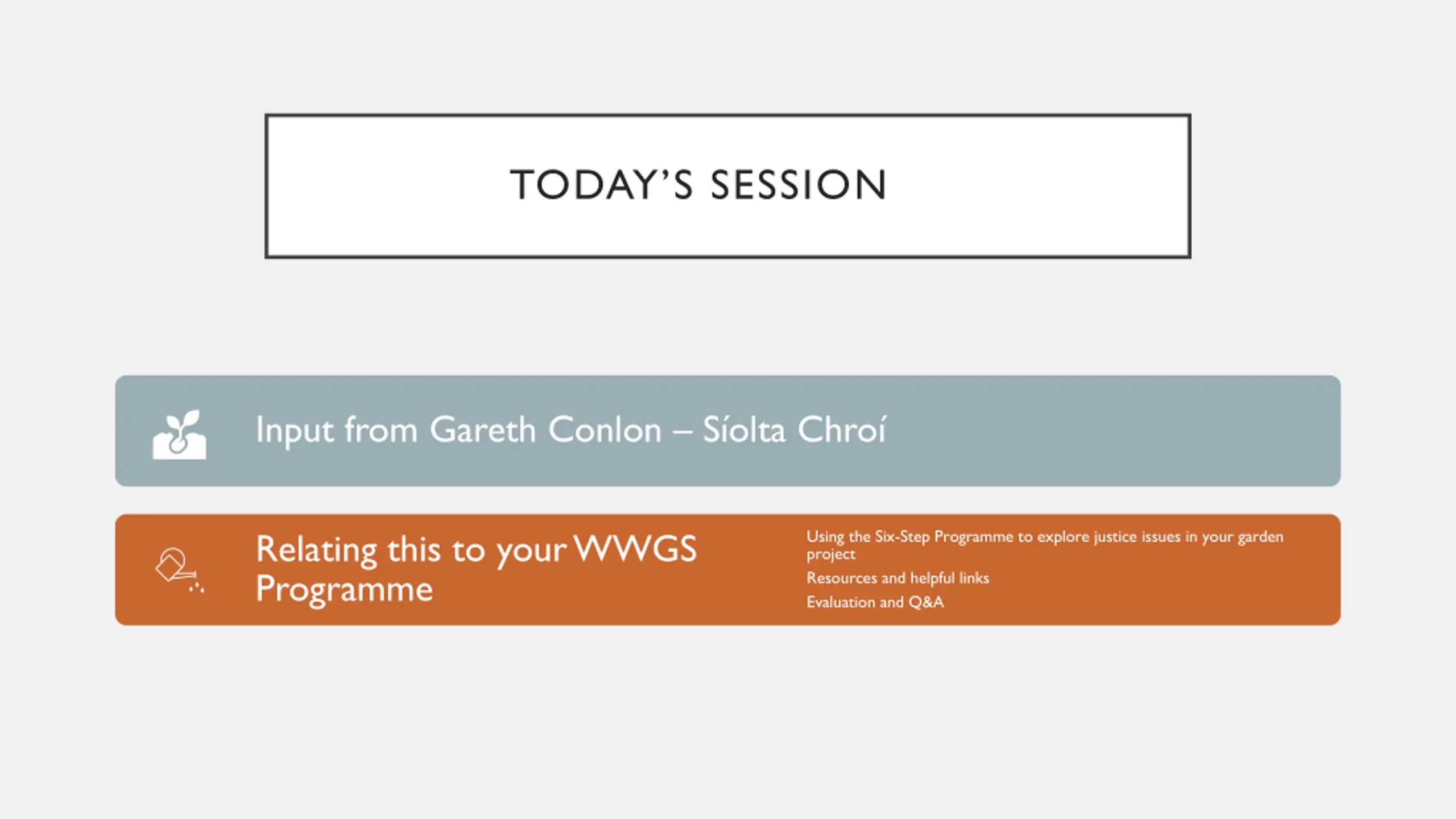Click the Evaluation and Q&A line
The height and width of the screenshot is (819, 1456).
click(875, 602)
